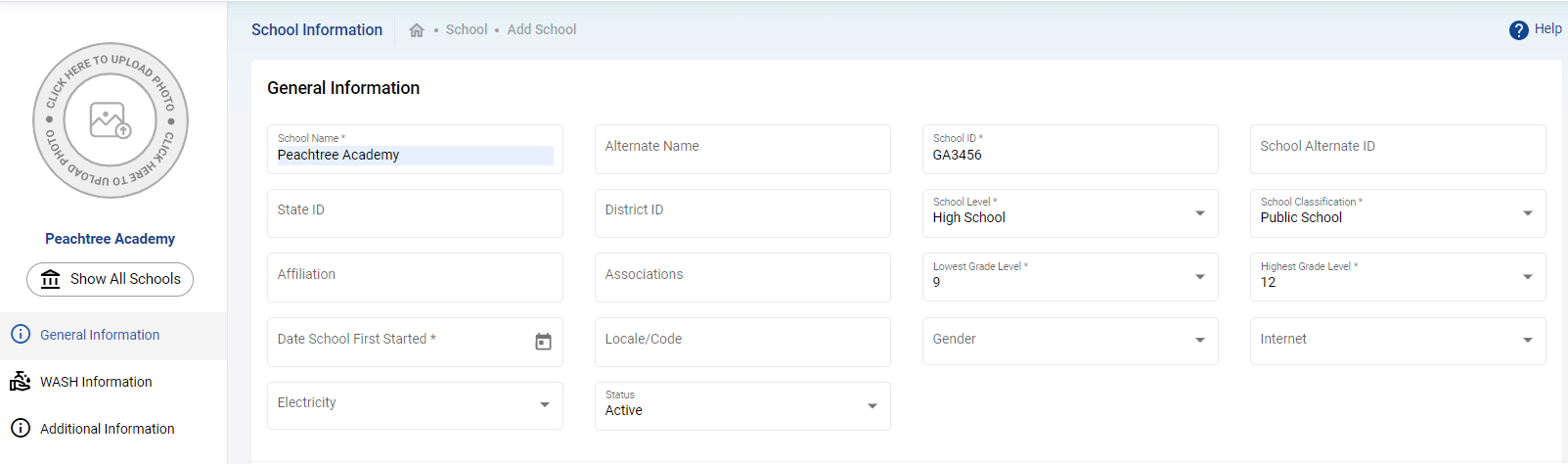Click the Add School breadcrumb

click(542, 29)
